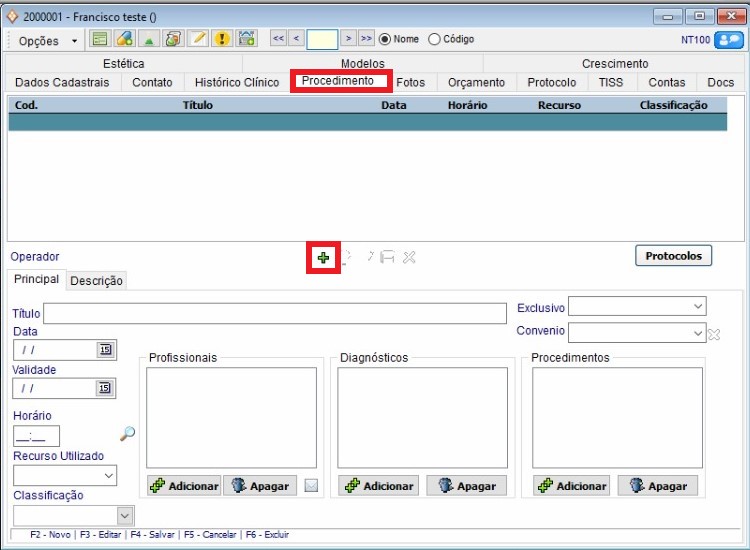Open the Data field calendar picker
Screen dimensions: 750x550
point(105,350)
